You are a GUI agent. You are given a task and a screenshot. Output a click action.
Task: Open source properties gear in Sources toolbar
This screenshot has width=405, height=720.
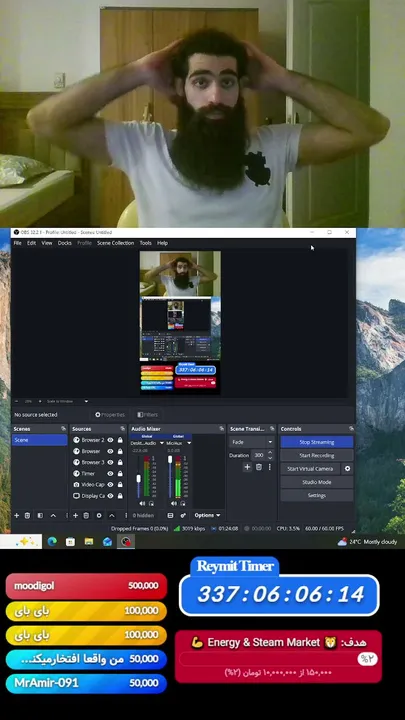99,516
